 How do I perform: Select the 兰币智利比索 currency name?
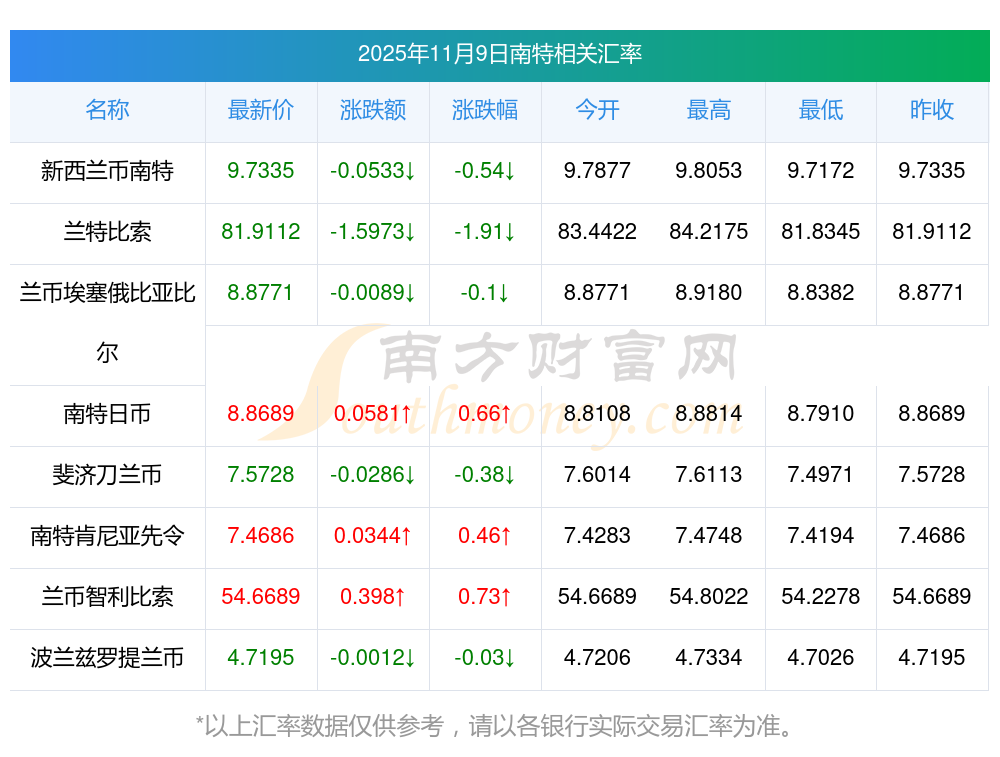coord(107,597)
